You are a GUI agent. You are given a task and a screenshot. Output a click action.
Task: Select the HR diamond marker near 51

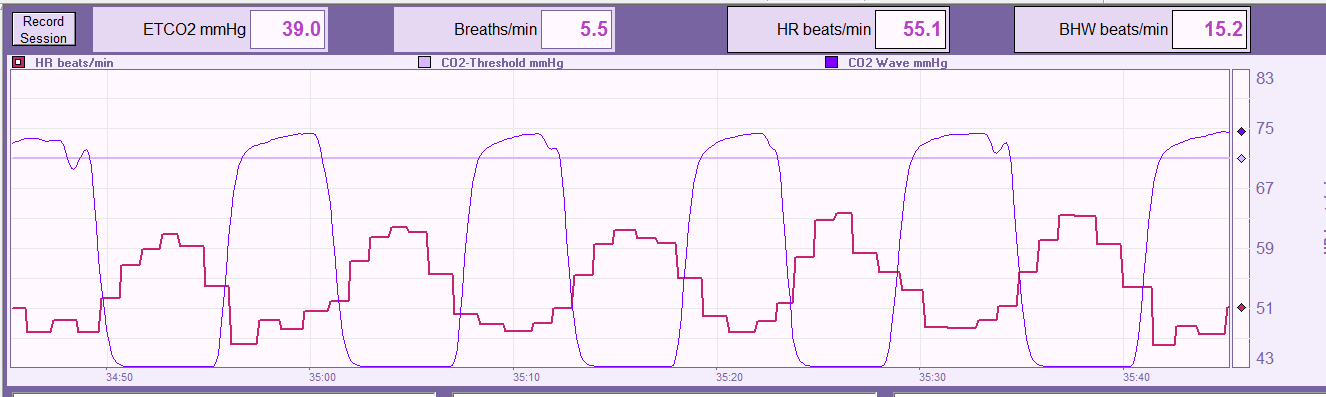pyautogui.click(x=1241, y=308)
